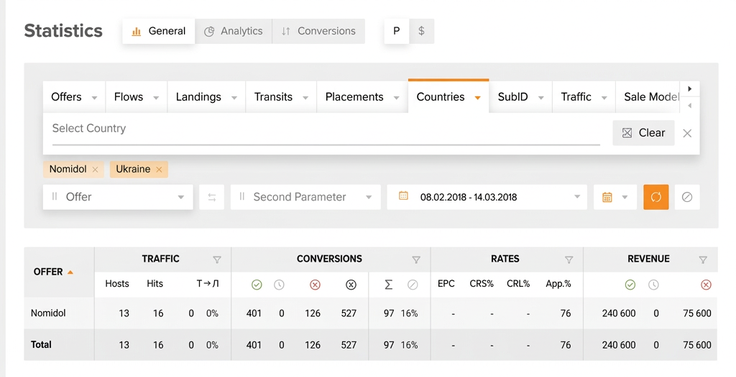Open the Second Parameter dropdown
The height and width of the screenshot is (377, 736).
306,197
